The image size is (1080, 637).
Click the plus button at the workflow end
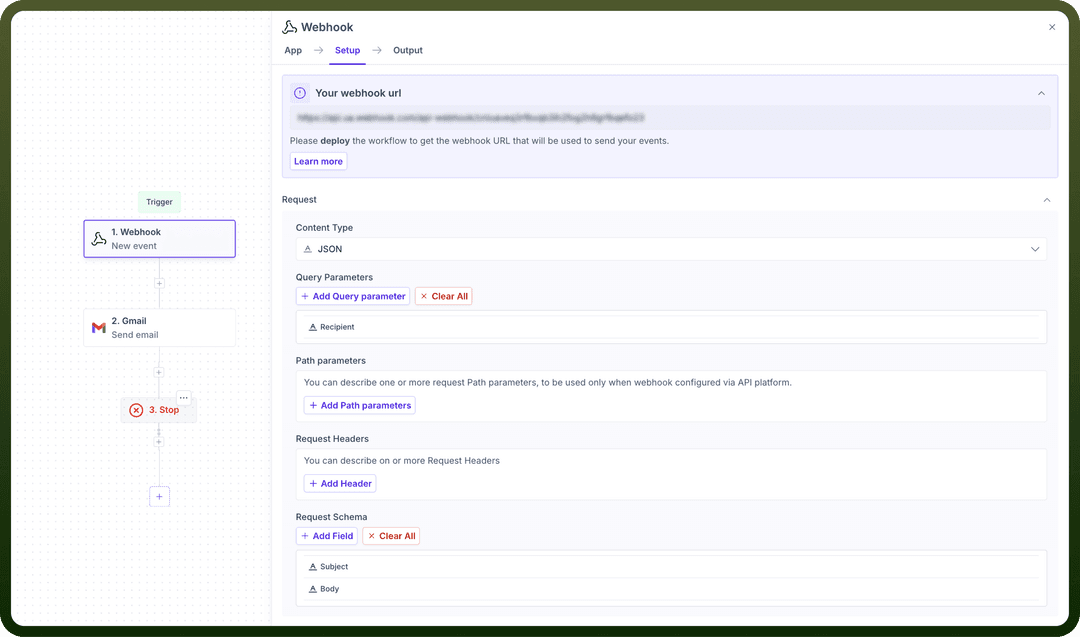[159, 497]
